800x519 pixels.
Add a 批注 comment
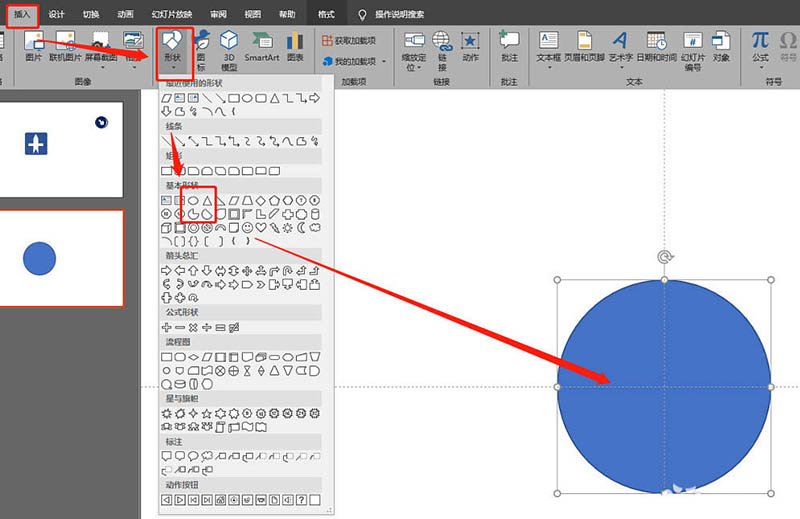pos(509,46)
